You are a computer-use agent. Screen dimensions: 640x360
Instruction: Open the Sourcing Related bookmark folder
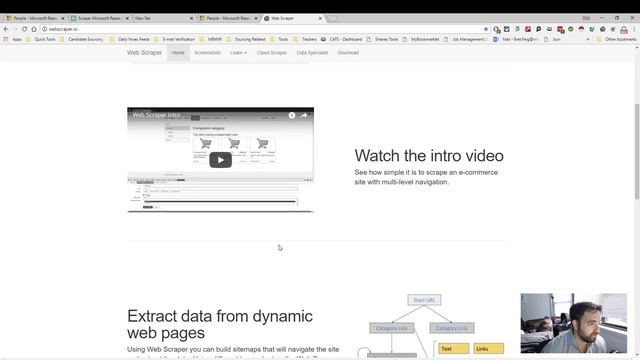point(246,40)
